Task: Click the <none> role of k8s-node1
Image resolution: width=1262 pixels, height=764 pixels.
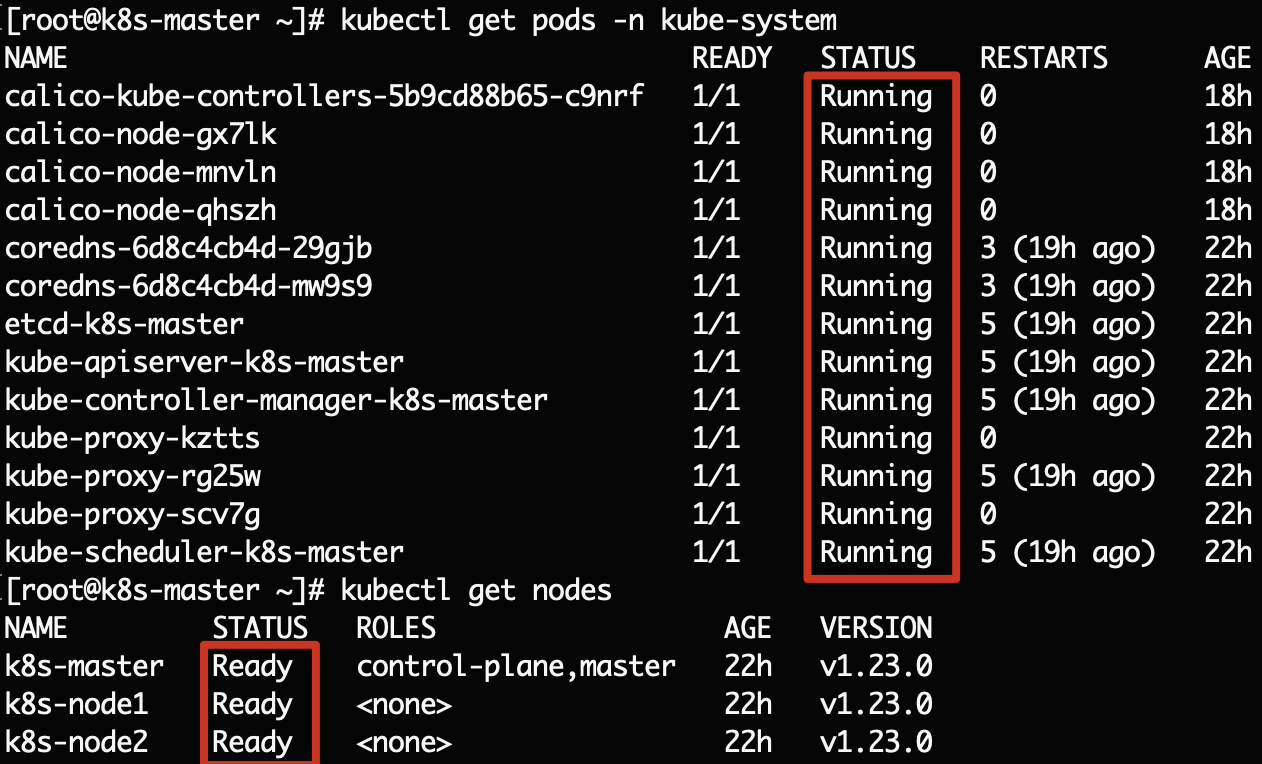Action: [404, 704]
